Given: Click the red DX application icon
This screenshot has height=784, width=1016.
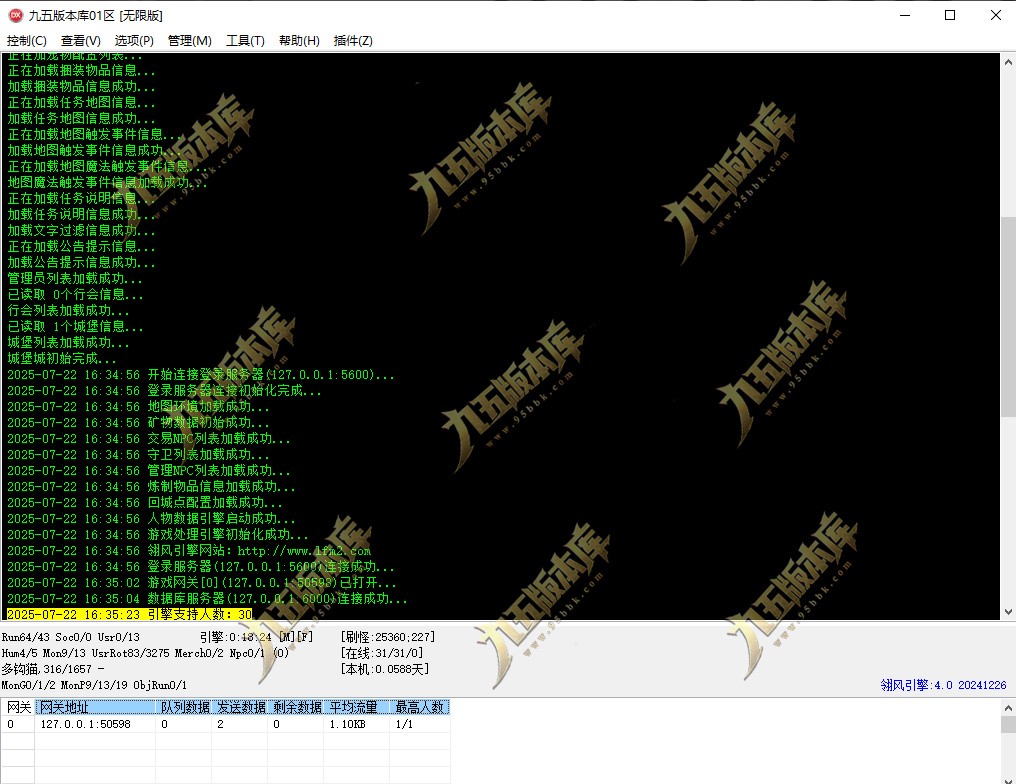Looking at the screenshot, I should click(x=15, y=15).
